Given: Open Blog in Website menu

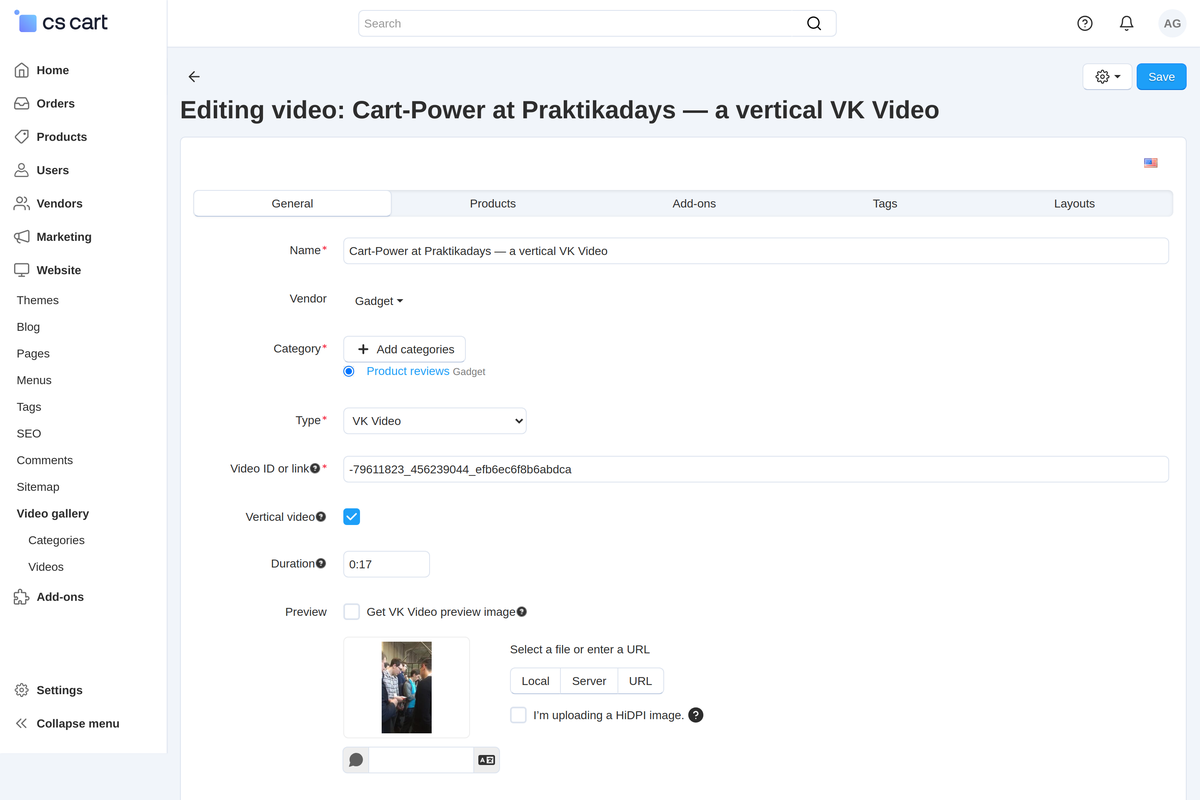Looking at the screenshot, I should 28,327.
